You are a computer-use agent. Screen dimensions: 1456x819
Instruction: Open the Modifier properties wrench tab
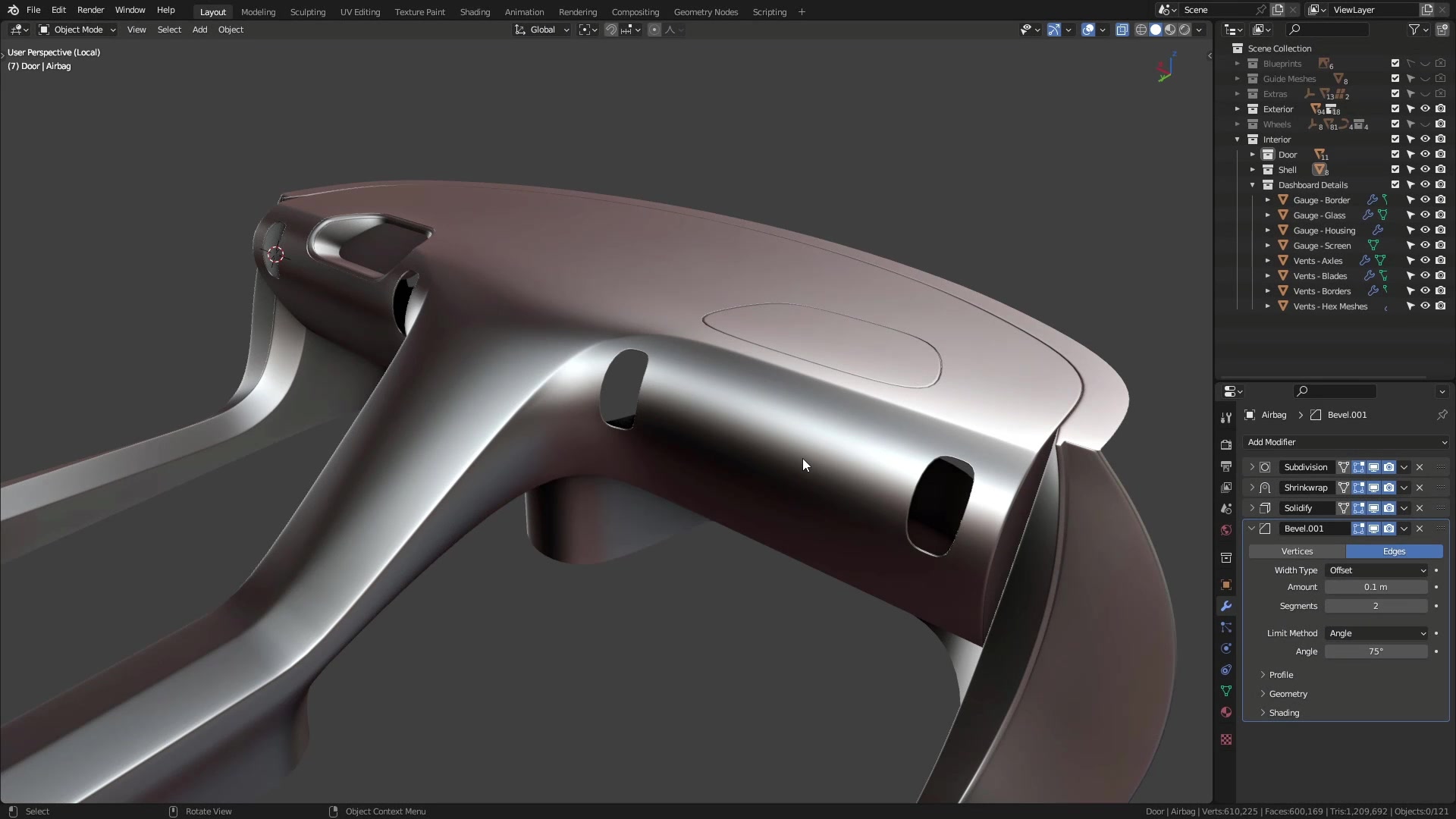pyautogui.click(x=1226, y=606)
